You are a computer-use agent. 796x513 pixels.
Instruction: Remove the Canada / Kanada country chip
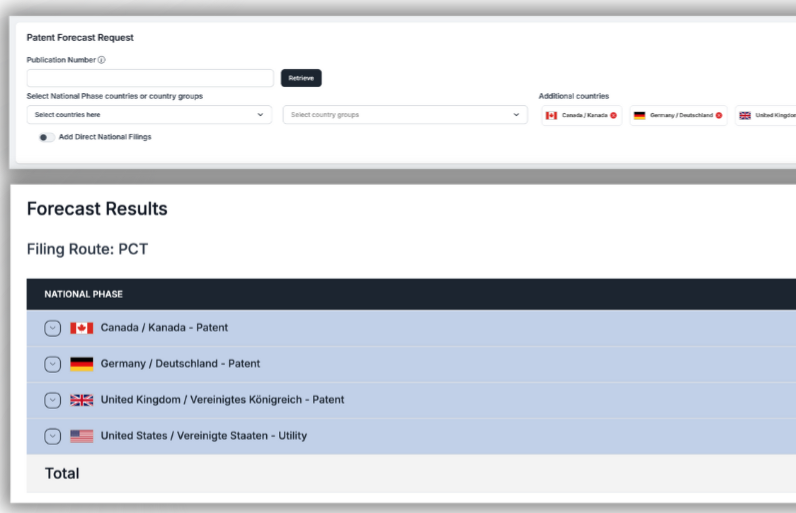point(613,115)
